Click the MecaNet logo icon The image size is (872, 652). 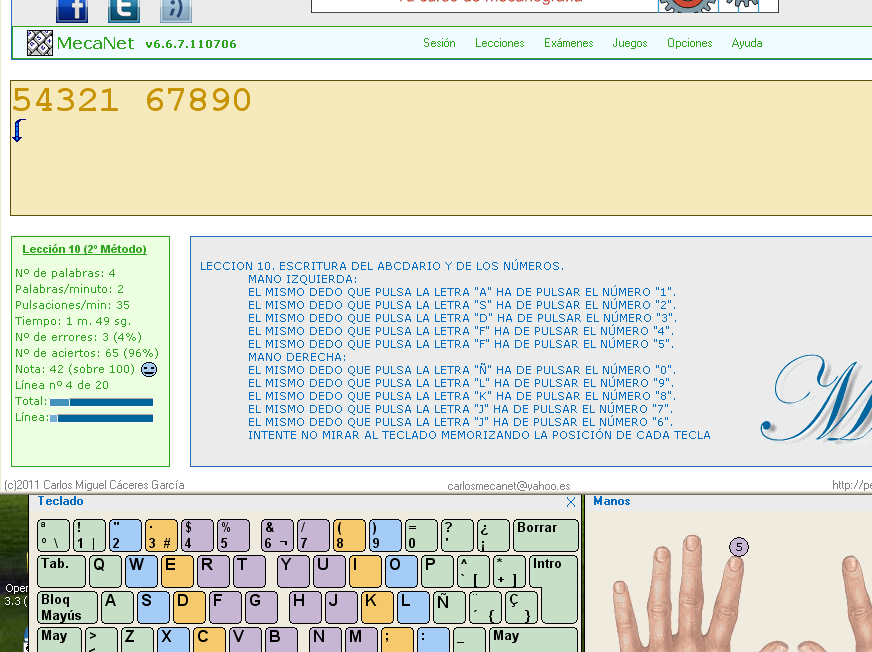click(x=39, y=43)
